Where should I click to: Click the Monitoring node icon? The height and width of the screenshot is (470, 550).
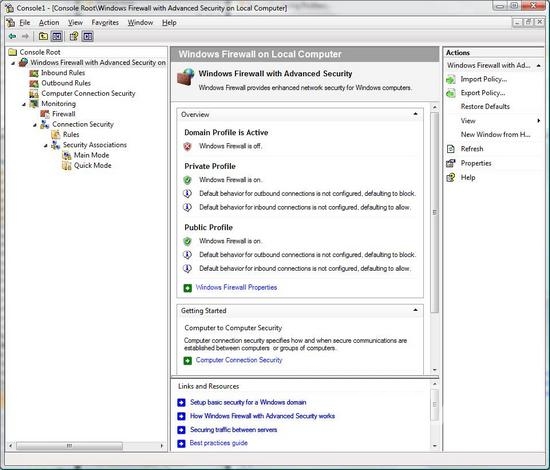[34, 104]
